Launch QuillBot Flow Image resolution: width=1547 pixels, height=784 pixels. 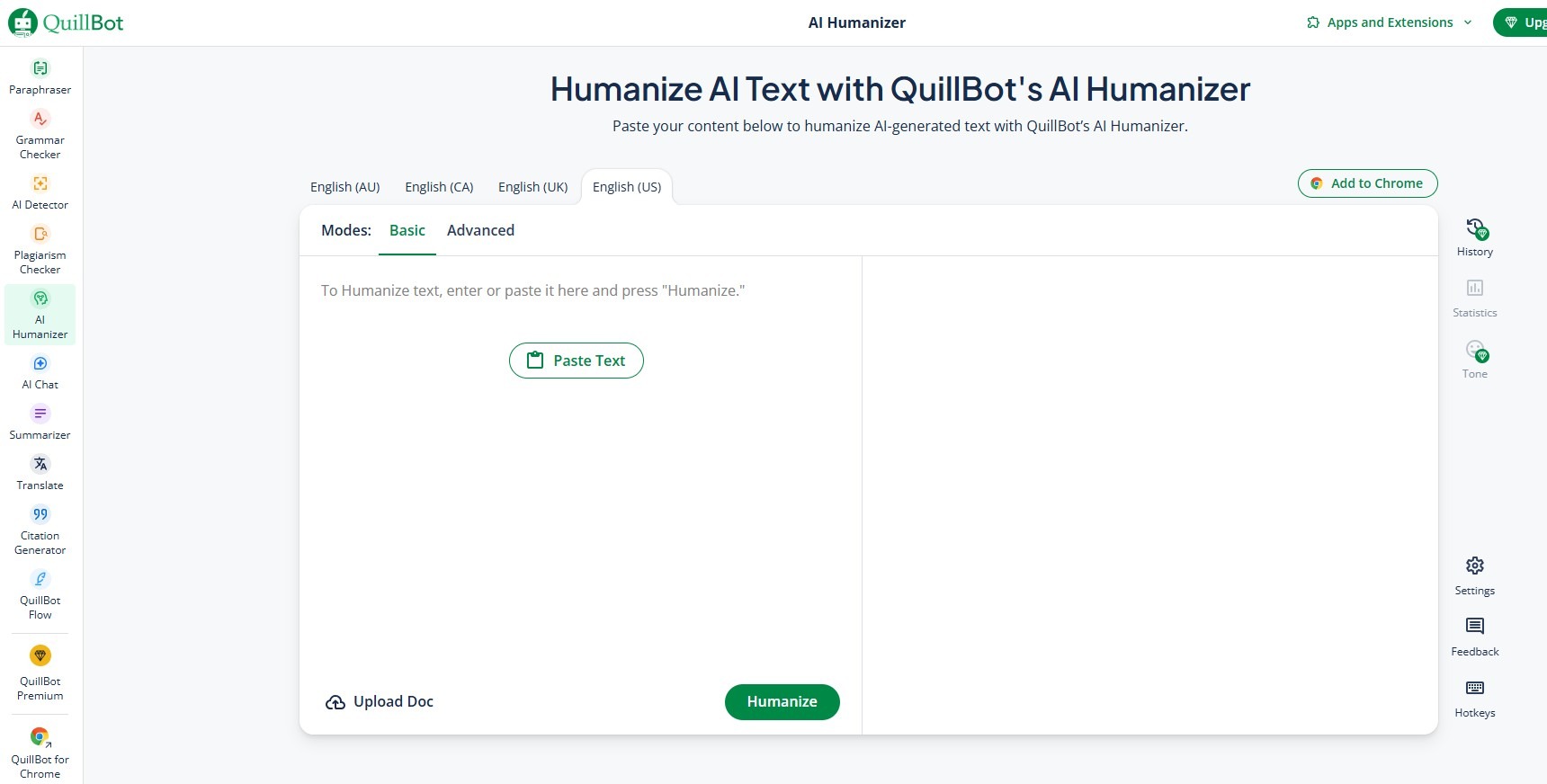[40, 594]
